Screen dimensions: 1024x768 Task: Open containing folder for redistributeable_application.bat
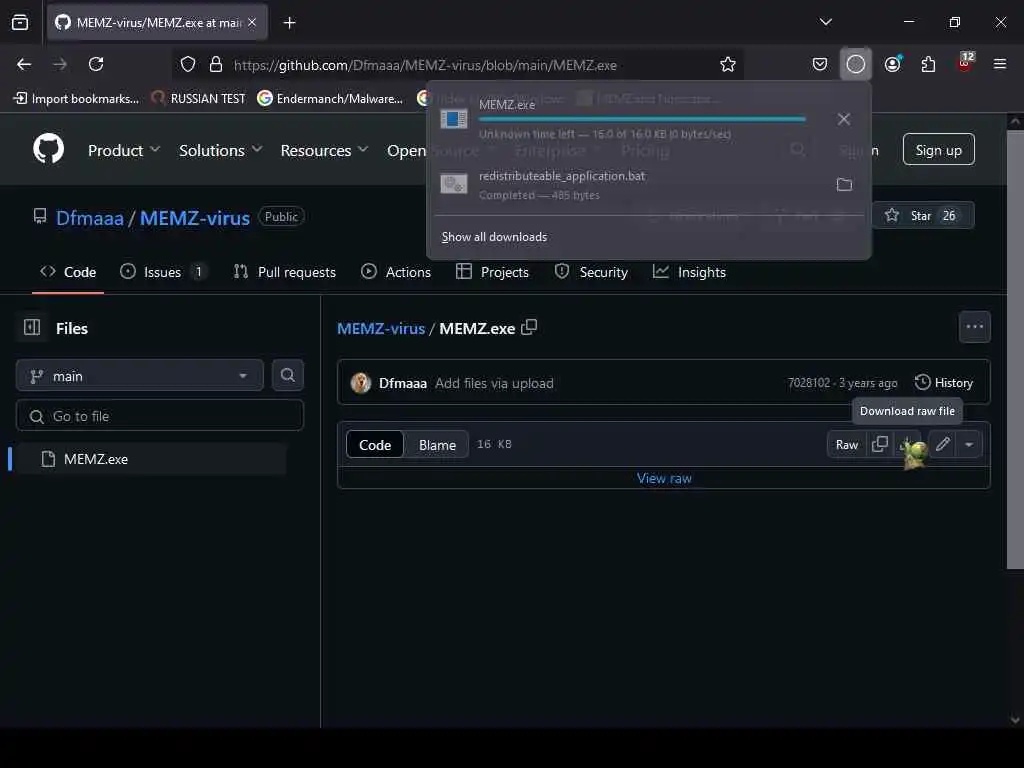tap(844, 185)
